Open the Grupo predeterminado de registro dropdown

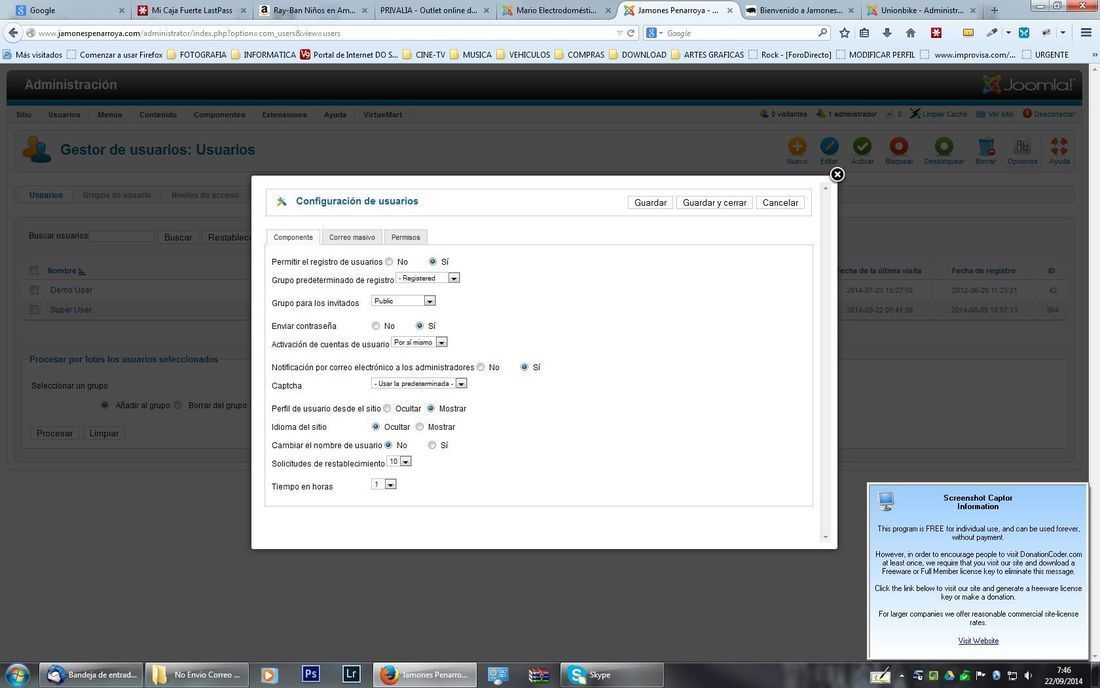428,278
